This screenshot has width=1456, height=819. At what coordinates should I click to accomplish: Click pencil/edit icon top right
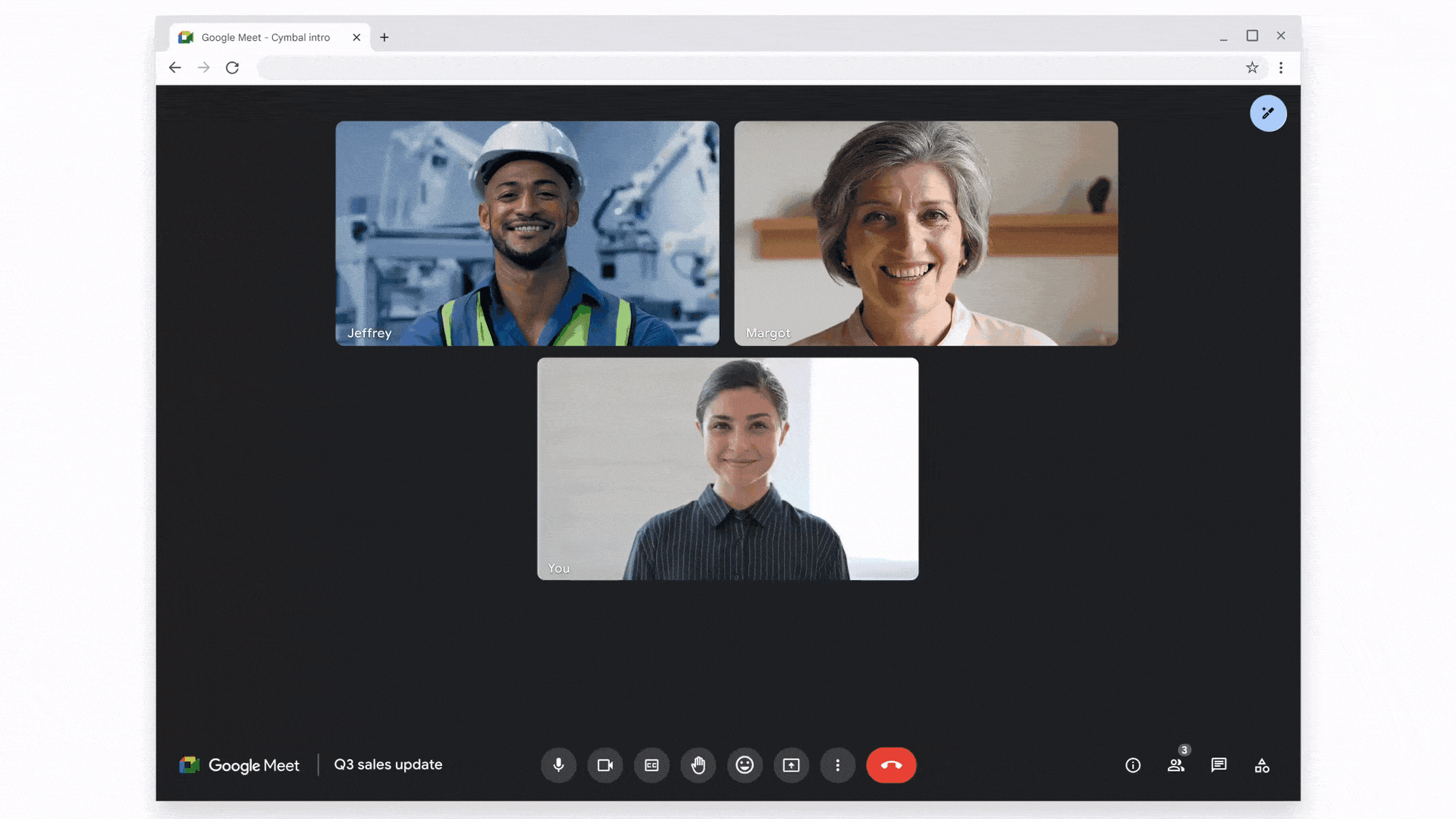coord(1266,112)
